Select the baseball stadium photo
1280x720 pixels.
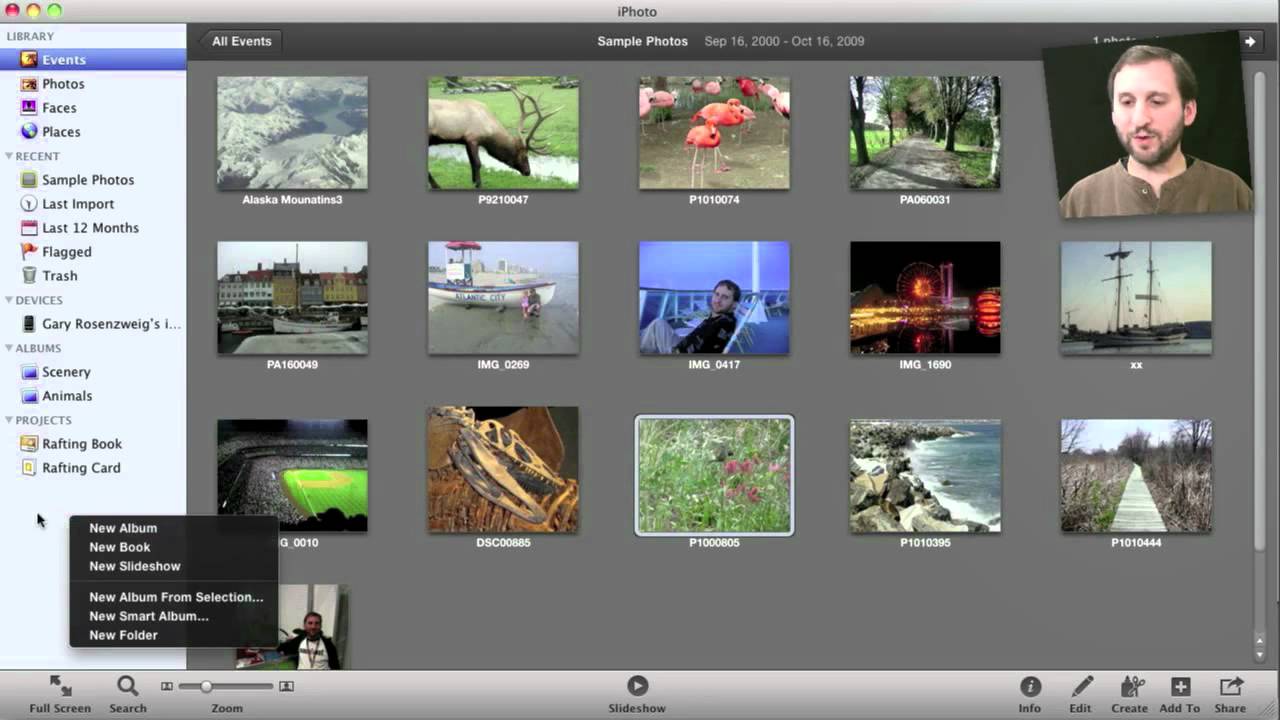pyautogui.click(x=292, y=476)
